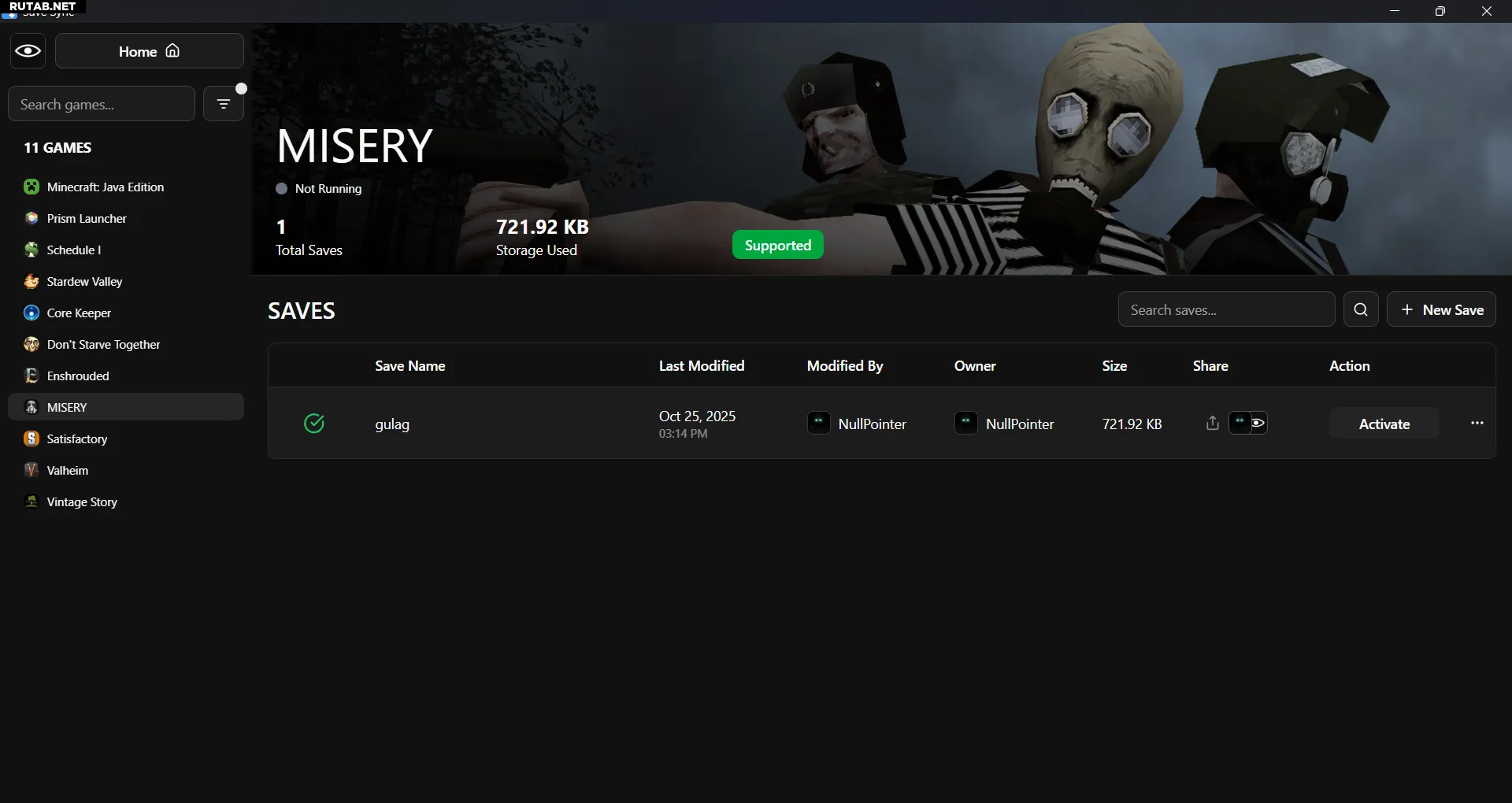Click the NullPointer avatar under Owner
The width and height of the screenshot is (1512, 803).
click(965, 424)
